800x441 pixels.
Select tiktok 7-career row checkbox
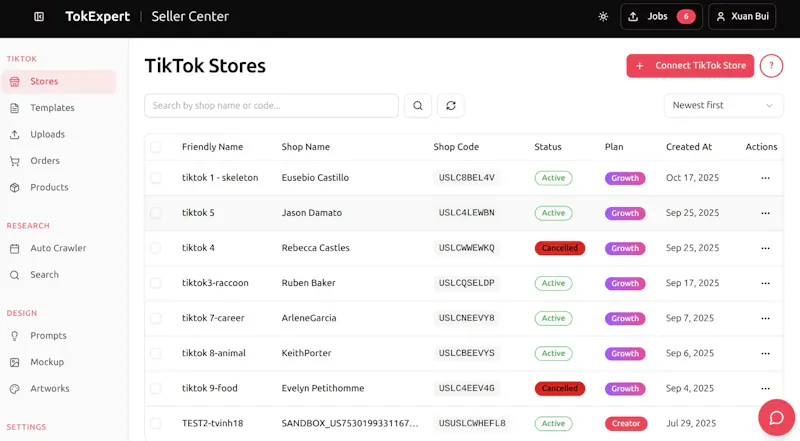coord(156,318)
